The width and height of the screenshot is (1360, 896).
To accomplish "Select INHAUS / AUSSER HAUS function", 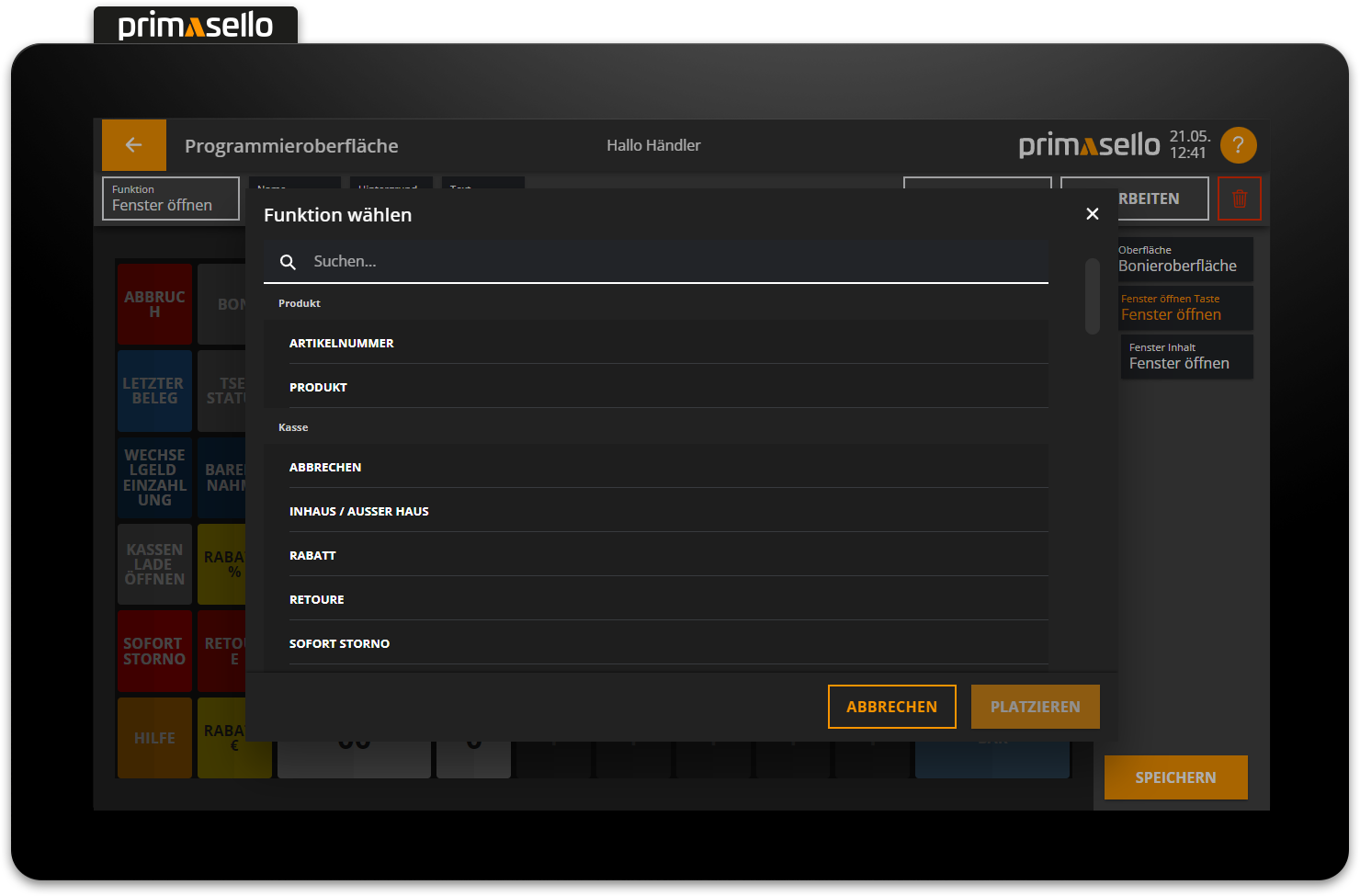I will tap(359, 511).
